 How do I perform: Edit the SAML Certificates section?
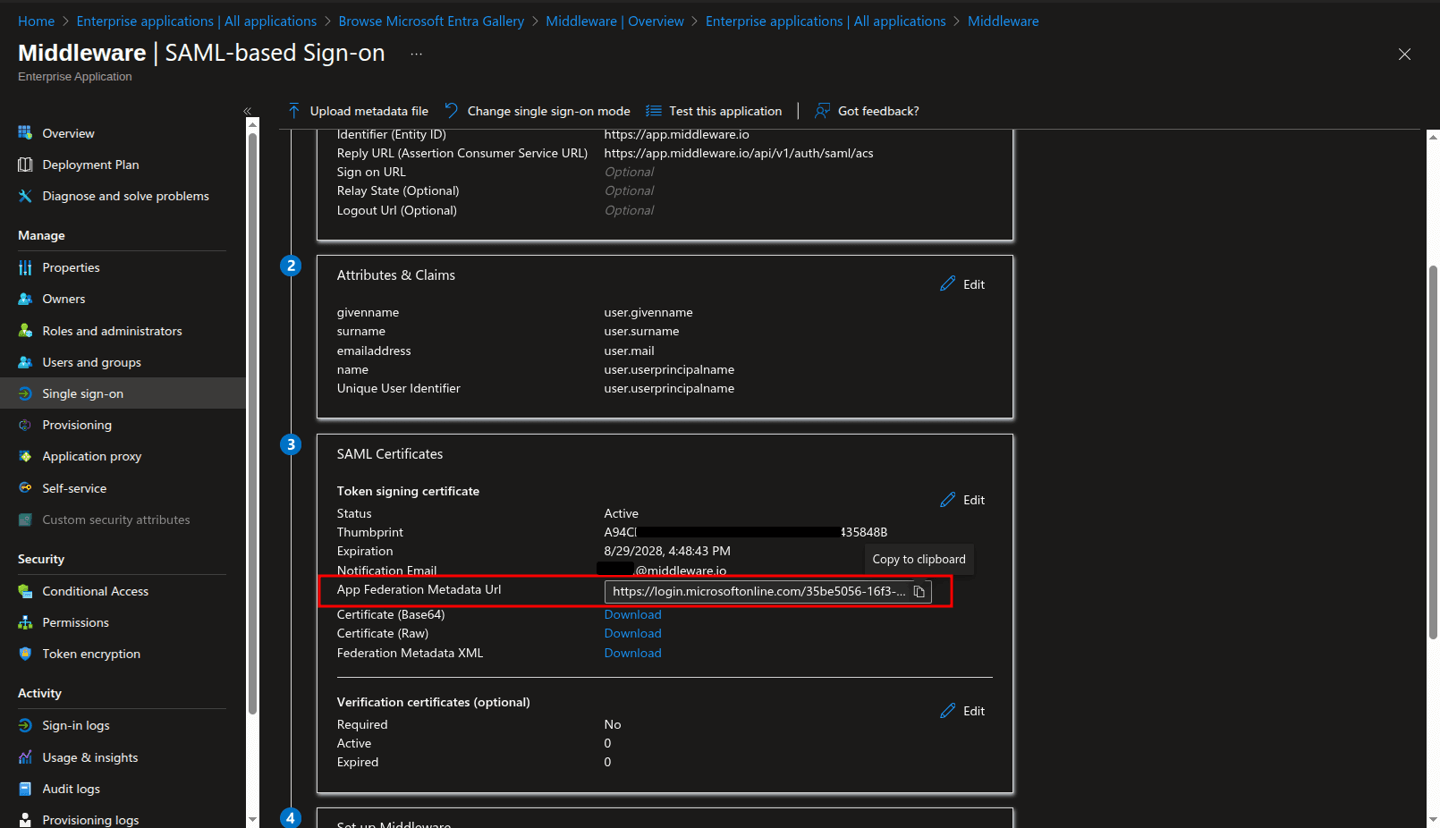[x=961, y=499]
